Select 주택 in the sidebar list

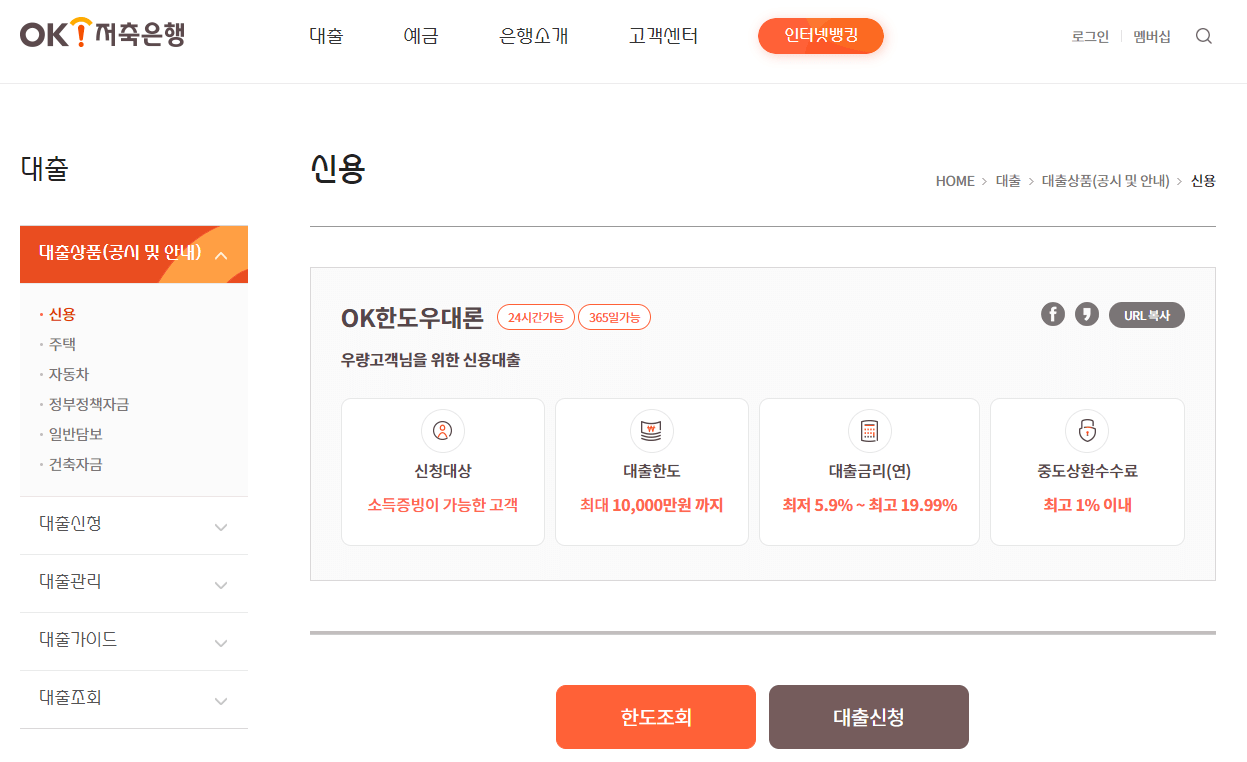point(62,344)
